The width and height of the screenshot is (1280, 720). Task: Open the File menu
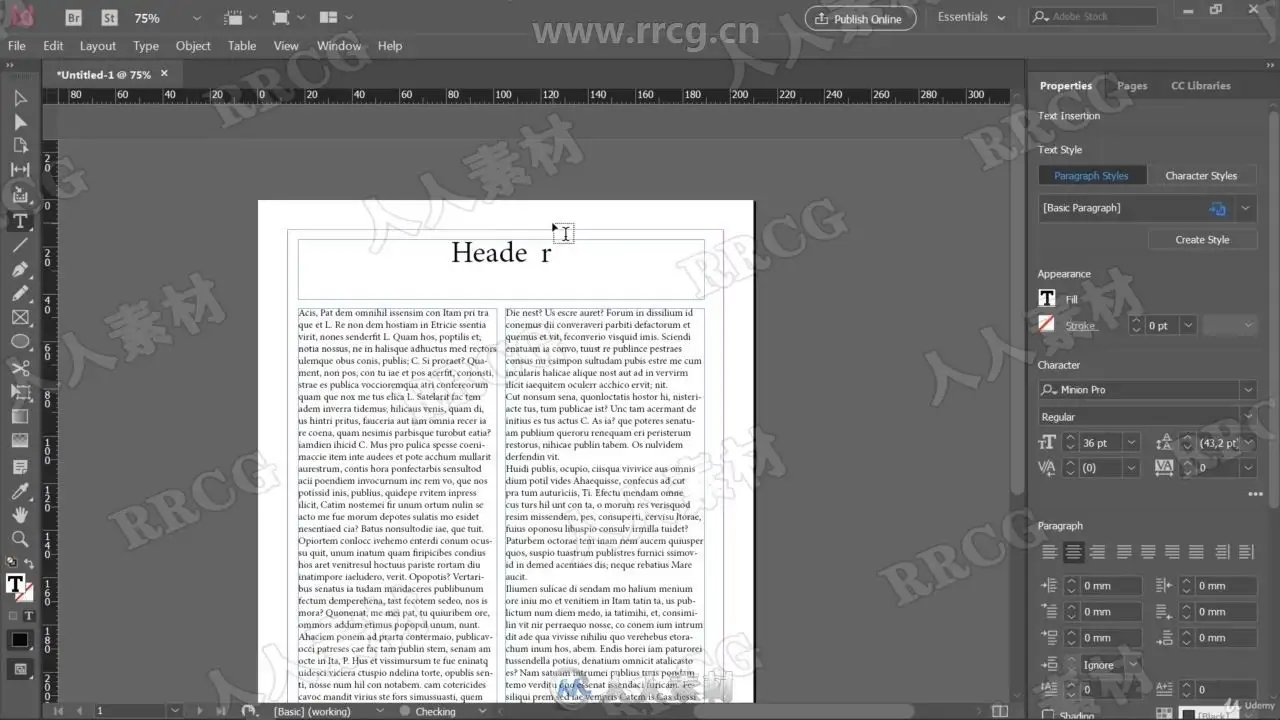tap(17, 46)
